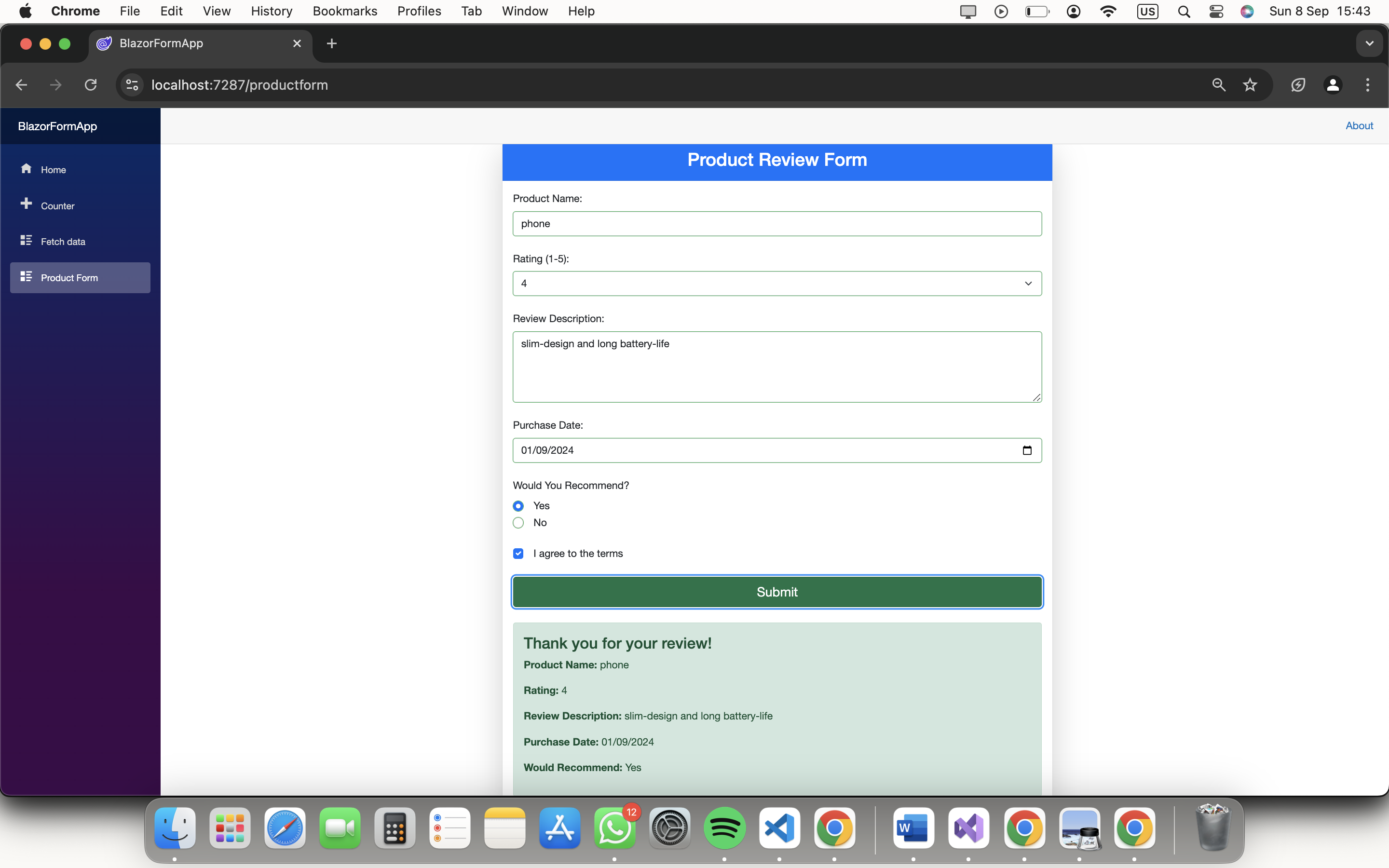
Task: Open the Rating dropdown
Action: (776, 284)
